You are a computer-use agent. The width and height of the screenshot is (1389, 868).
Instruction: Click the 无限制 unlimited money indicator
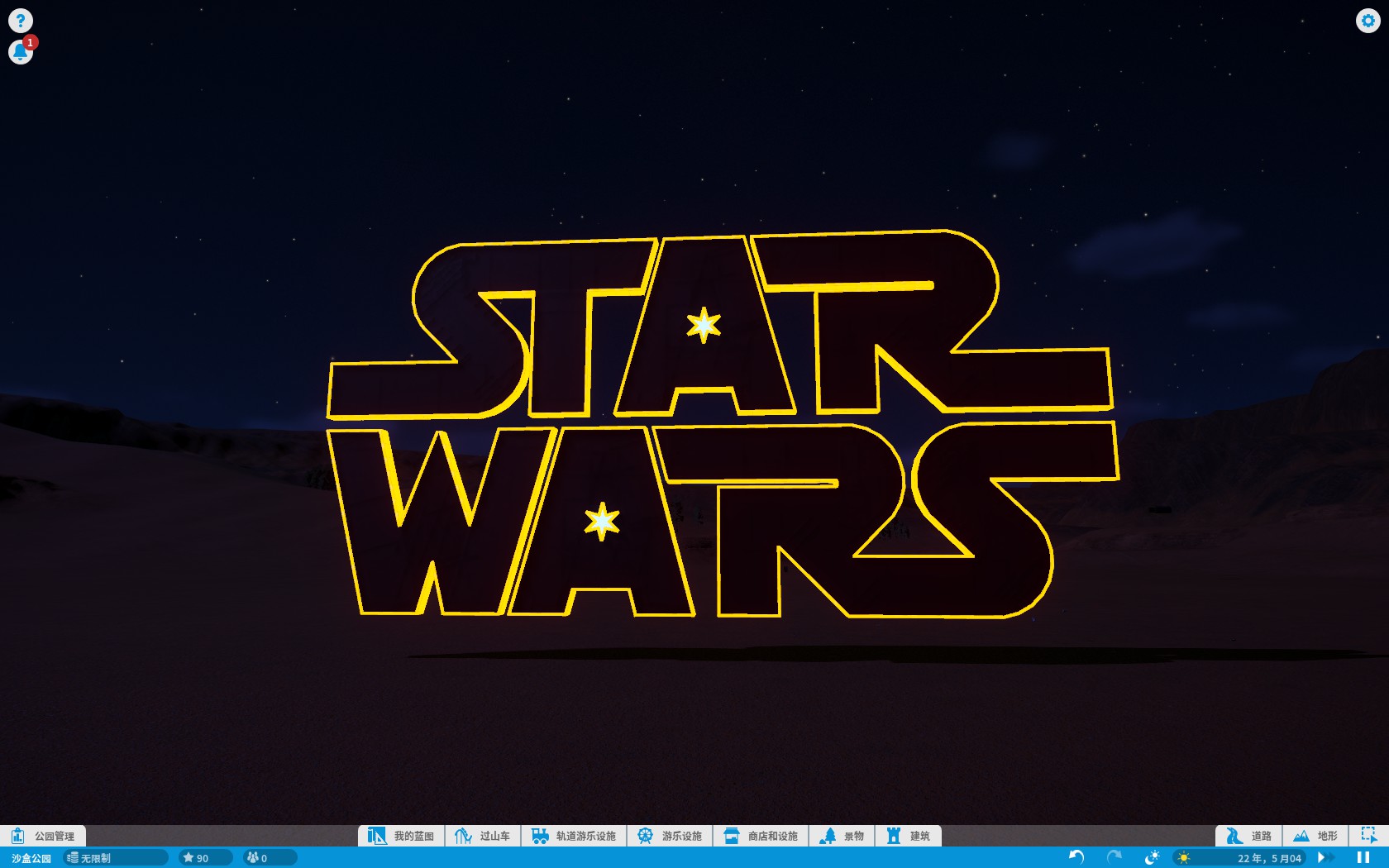[x=116, y=858]
